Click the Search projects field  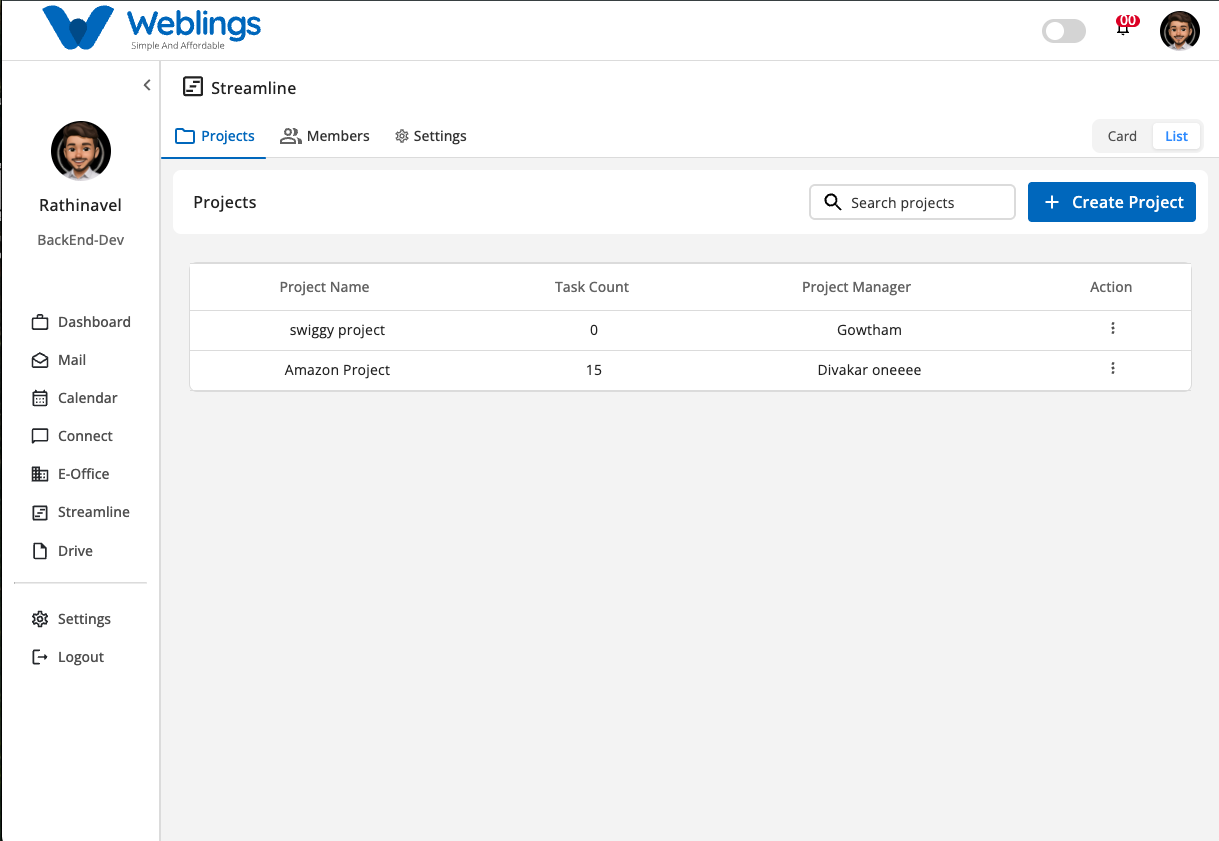point(912,202)
